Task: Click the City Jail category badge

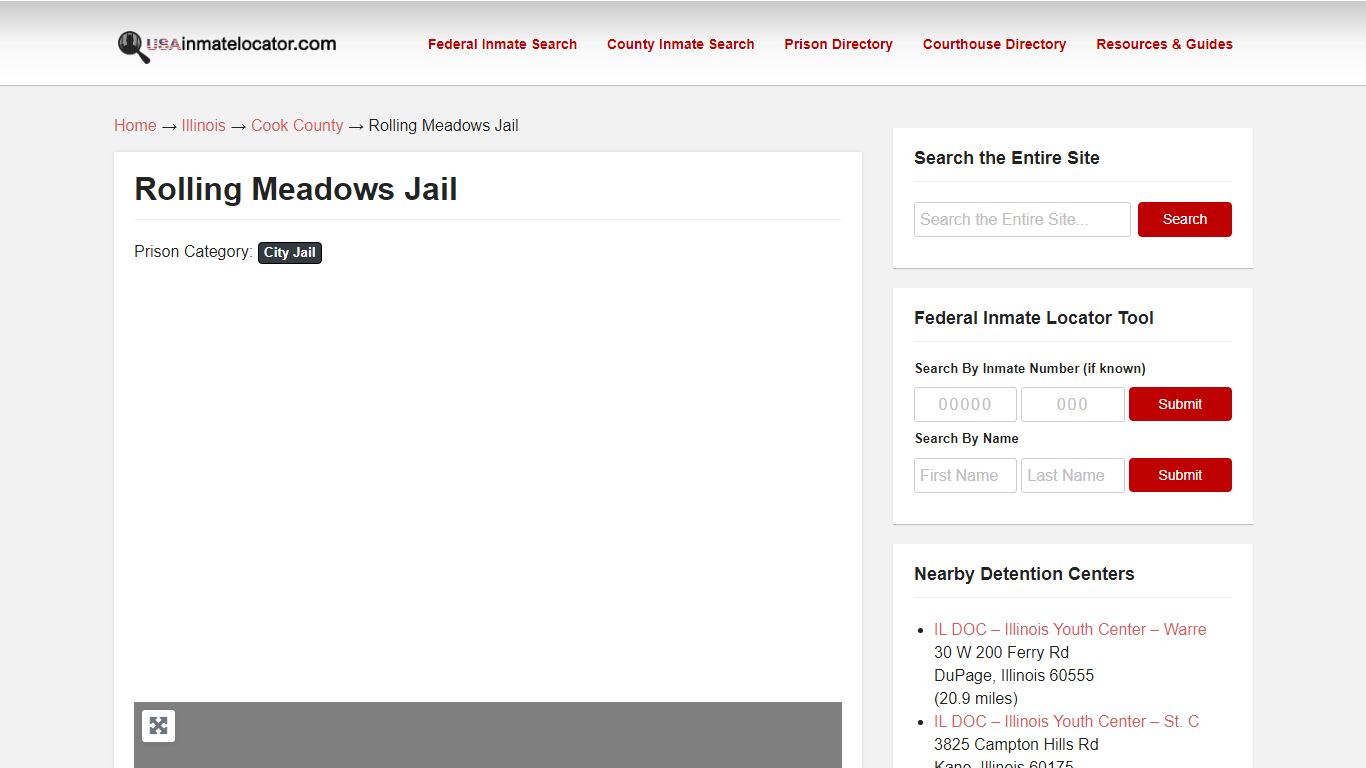Action: tap(290, 252)
